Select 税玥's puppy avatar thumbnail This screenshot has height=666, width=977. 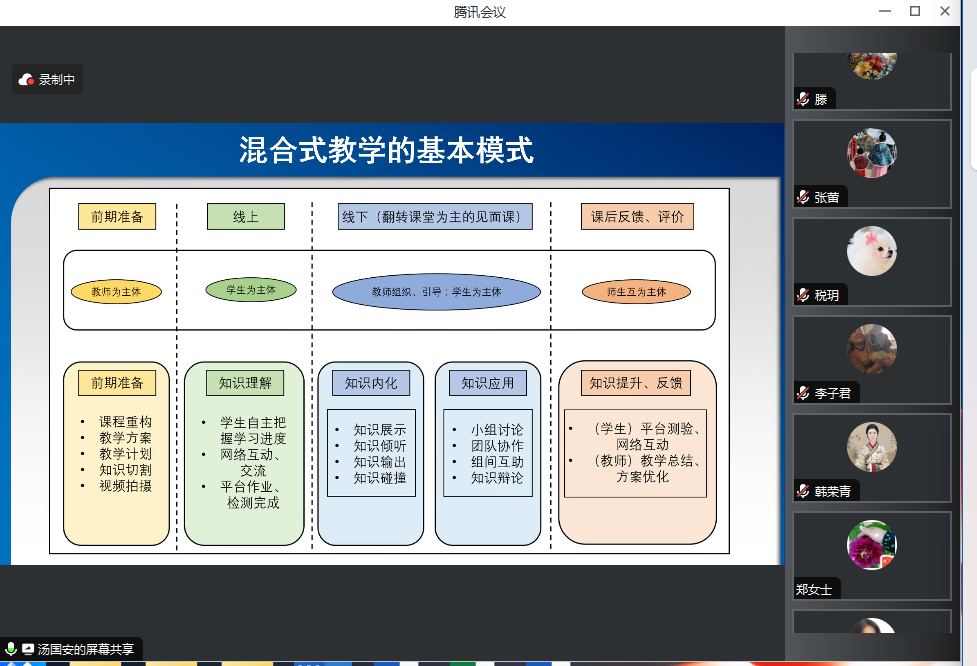[871, 251]
